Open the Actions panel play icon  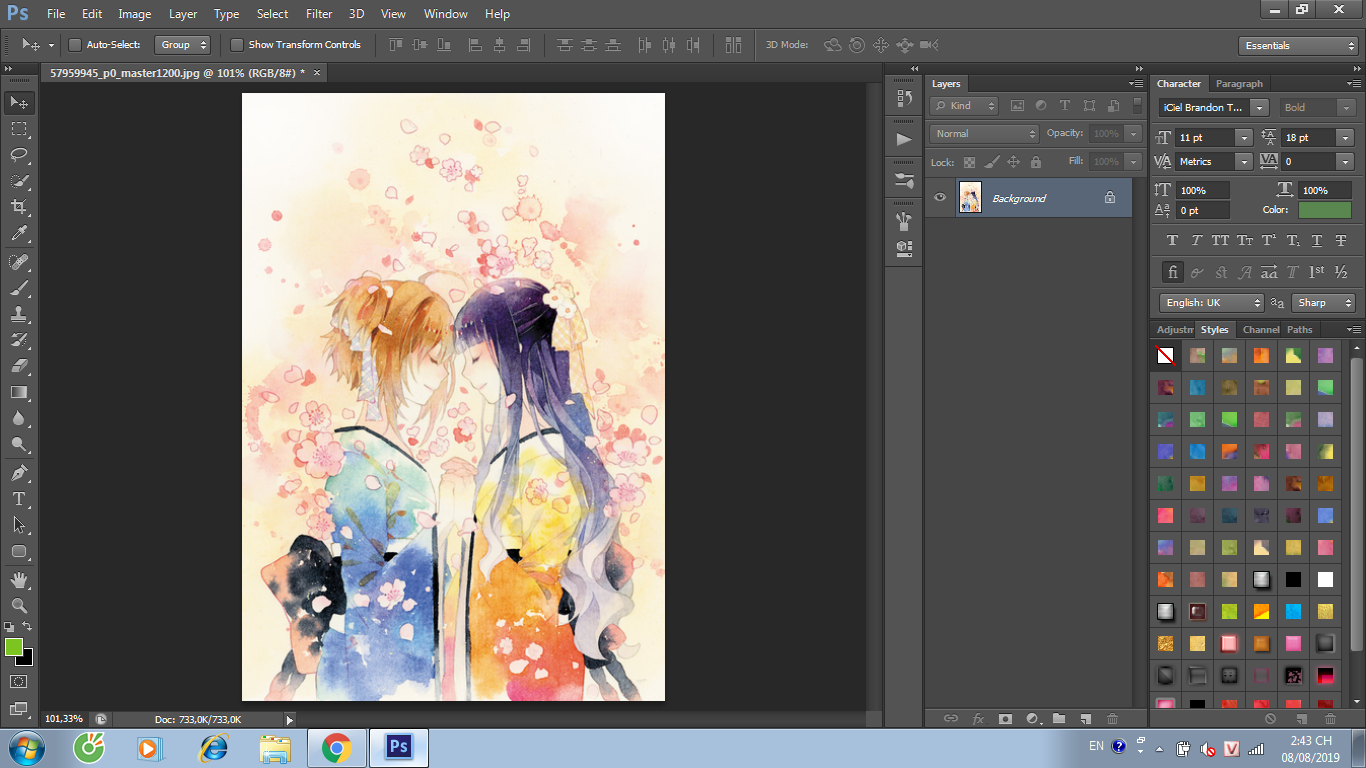click(904, 139)
